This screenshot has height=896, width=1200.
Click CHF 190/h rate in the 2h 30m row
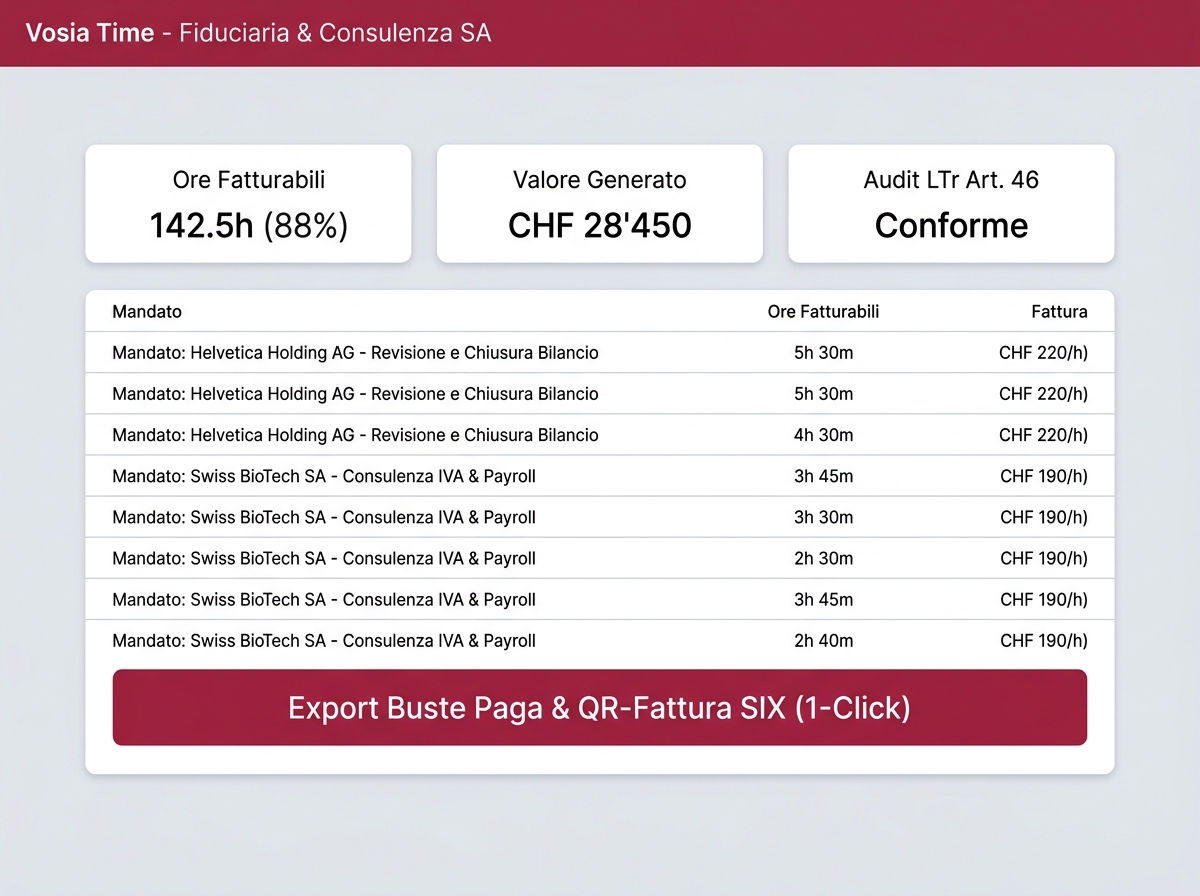(1044, 558)
